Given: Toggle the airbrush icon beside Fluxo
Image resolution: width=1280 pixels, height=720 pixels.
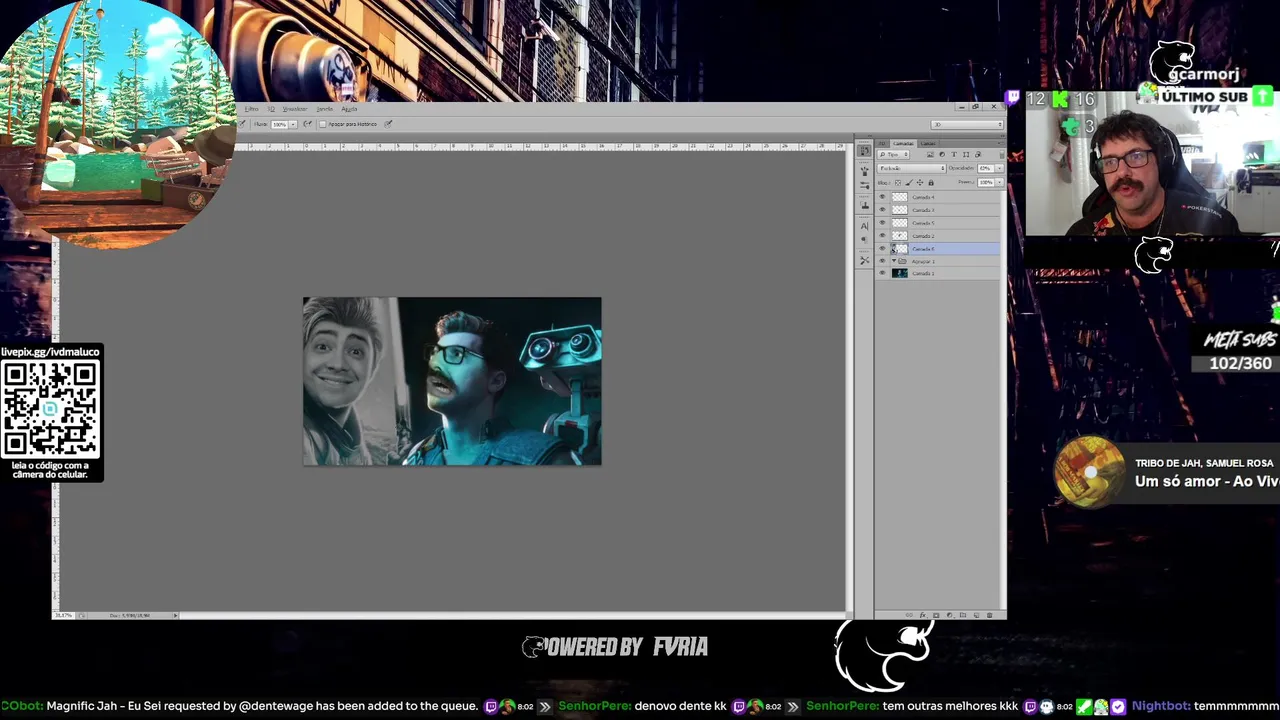Looking at the screenshot, I should click(308, 124).
